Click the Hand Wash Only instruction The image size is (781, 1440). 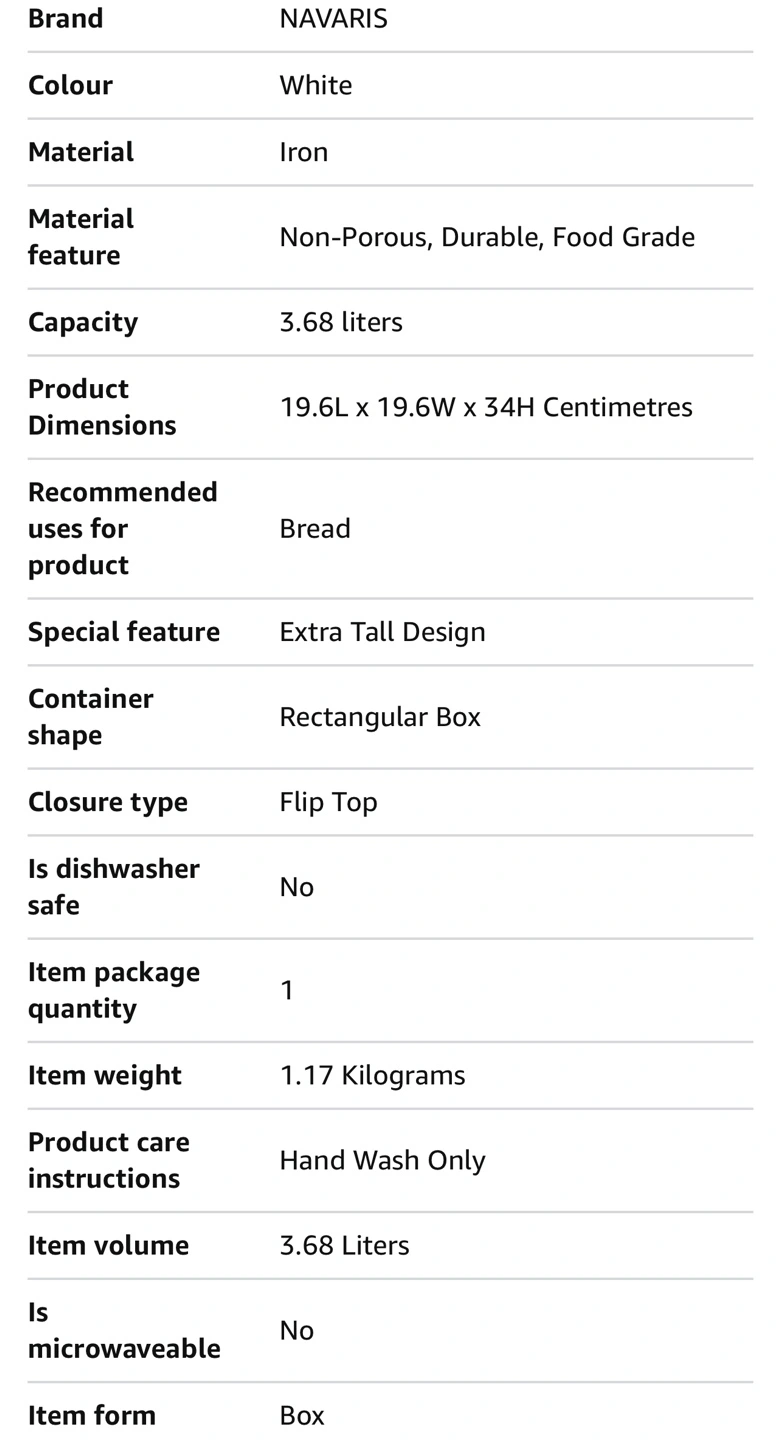382,1160
